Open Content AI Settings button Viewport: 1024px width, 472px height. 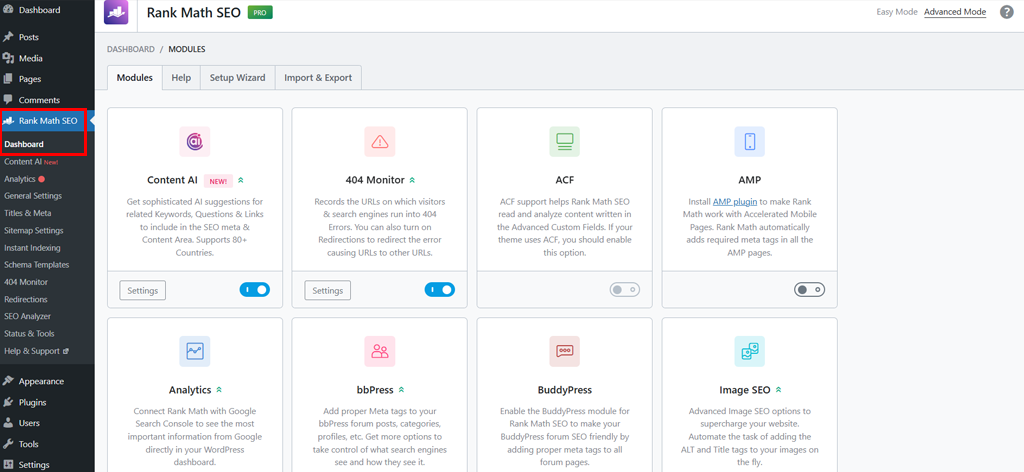(142, 291)
